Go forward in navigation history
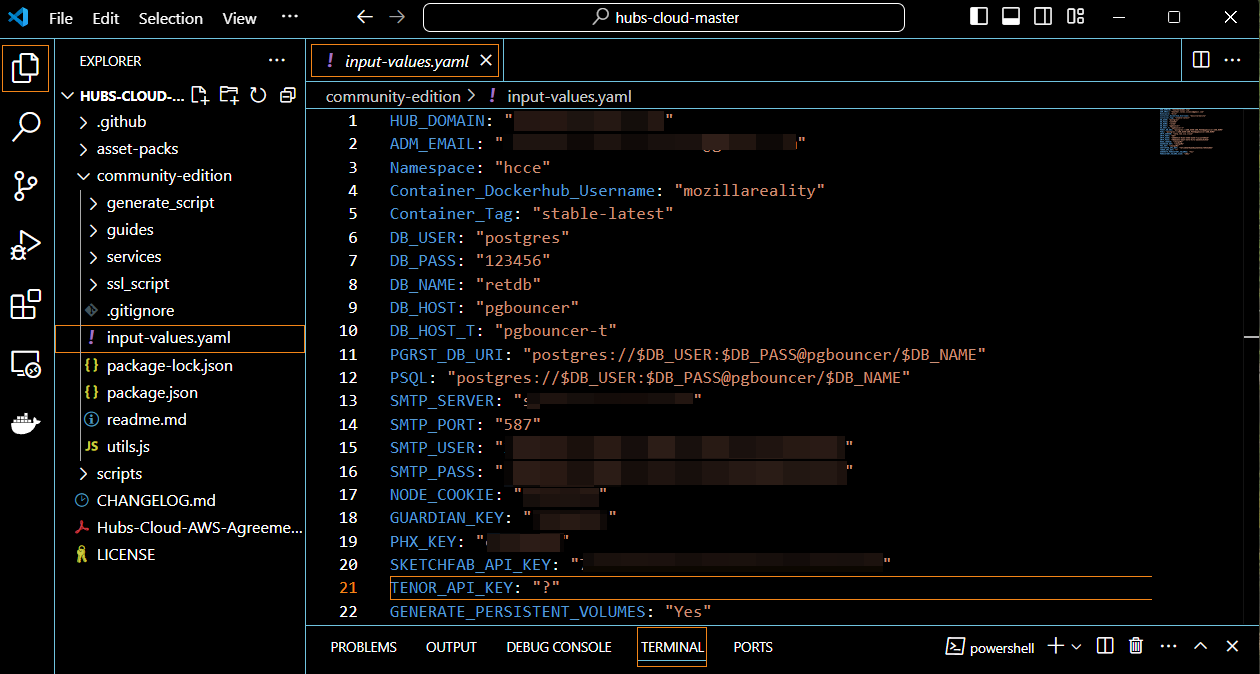 coord(397,17)
